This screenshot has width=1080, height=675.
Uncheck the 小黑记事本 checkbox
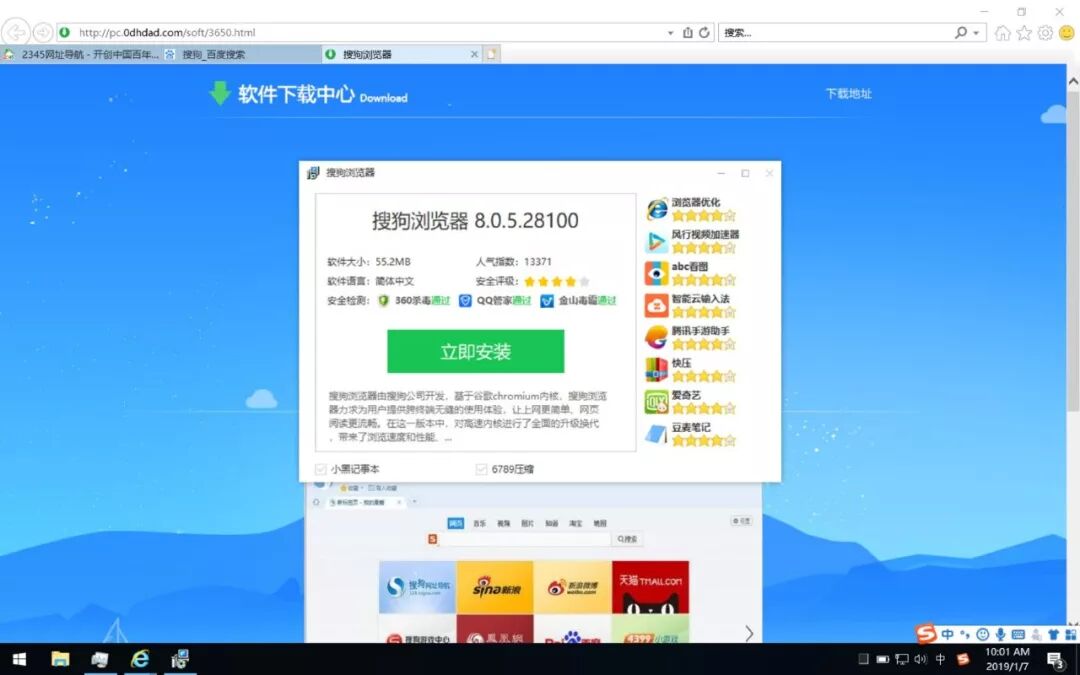320,469
